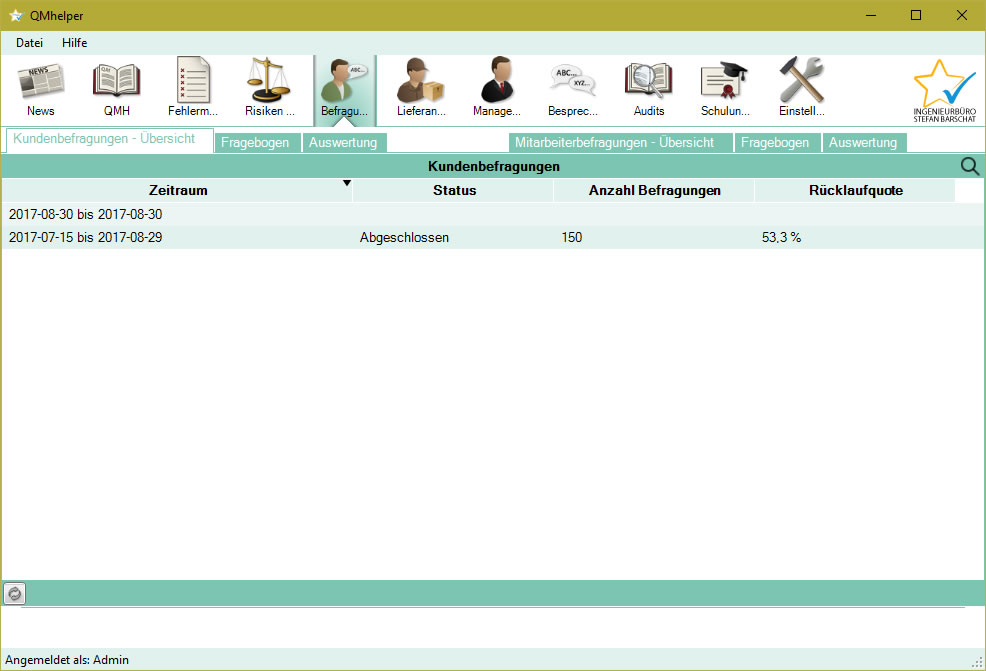Sort by Rücklaufquote column header
Viewport: 986px width, 671px height.
pos(855,190)
